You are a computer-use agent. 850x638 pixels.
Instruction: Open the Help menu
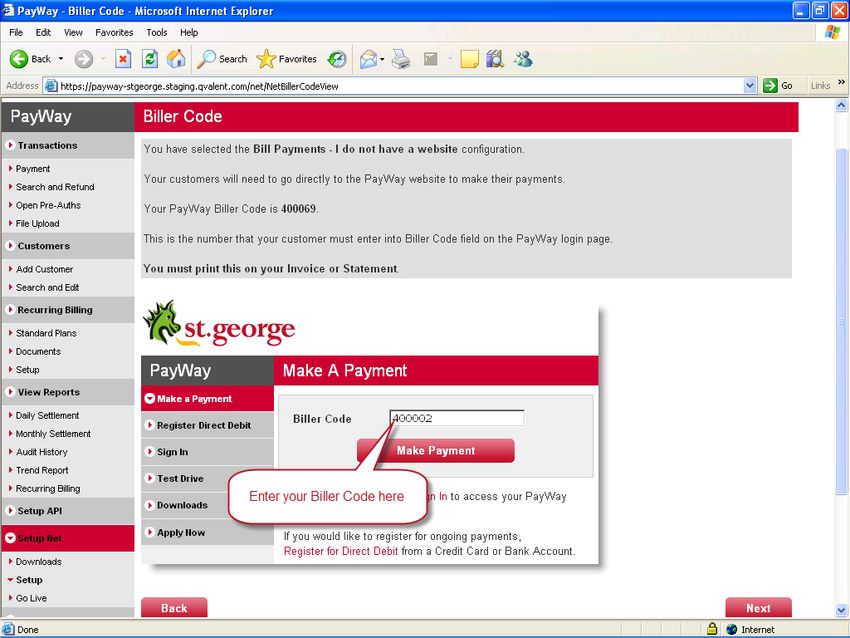(189, 33)
